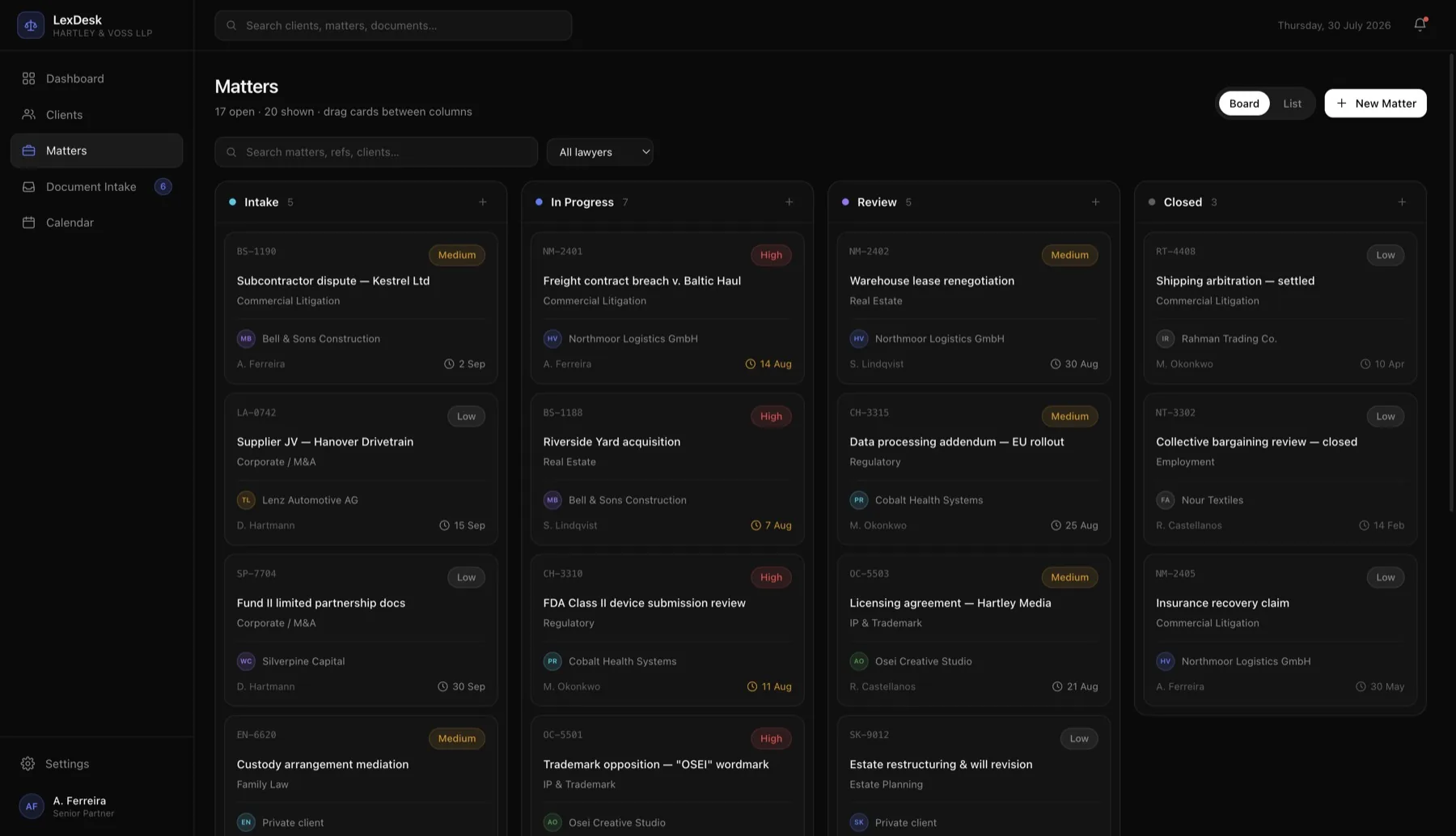
Task: Open the All lawyers filter dropdown
Action: (x=600, y=152)
